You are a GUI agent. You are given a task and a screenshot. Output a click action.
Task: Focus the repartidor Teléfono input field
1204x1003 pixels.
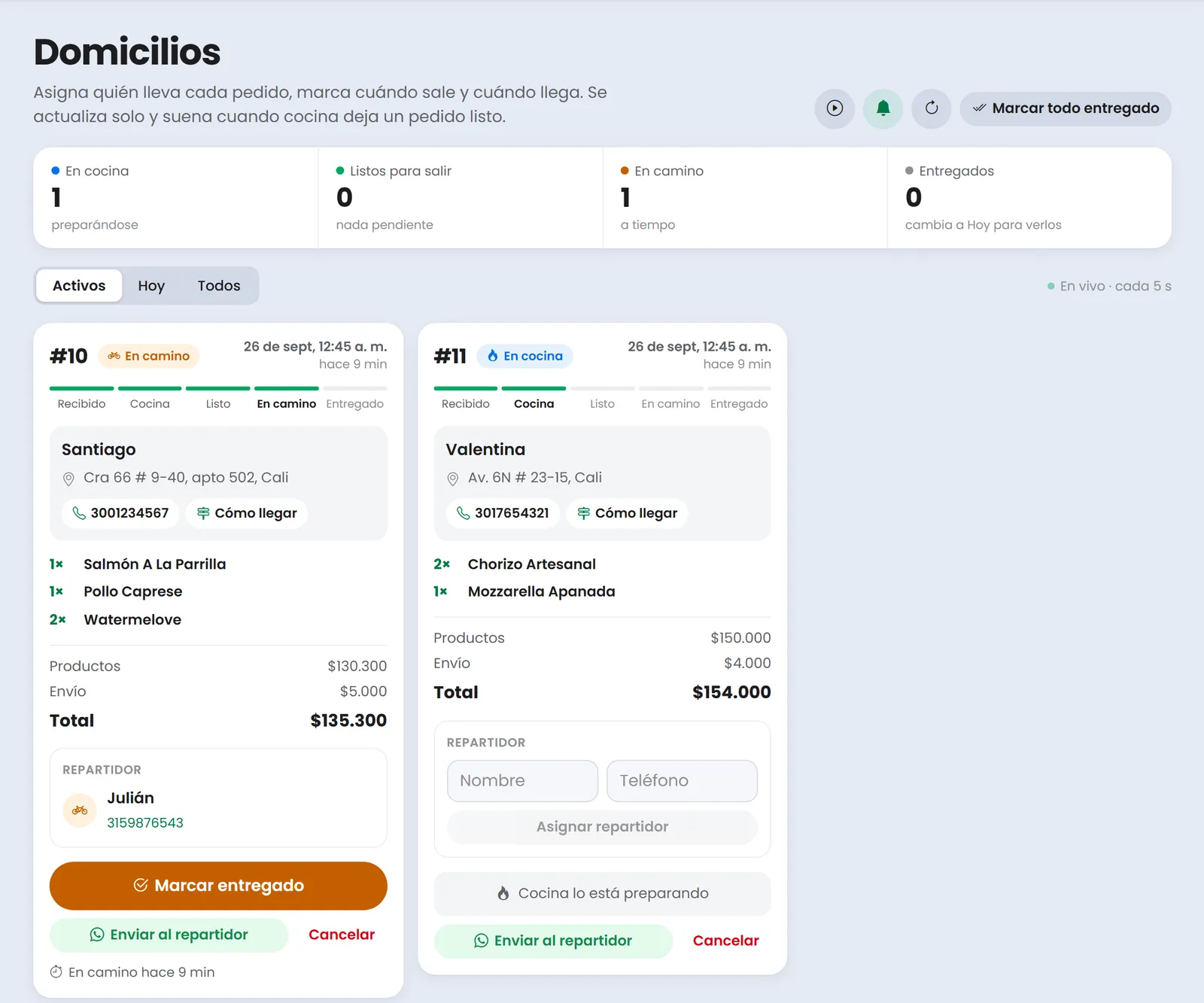tap(683, 781)
